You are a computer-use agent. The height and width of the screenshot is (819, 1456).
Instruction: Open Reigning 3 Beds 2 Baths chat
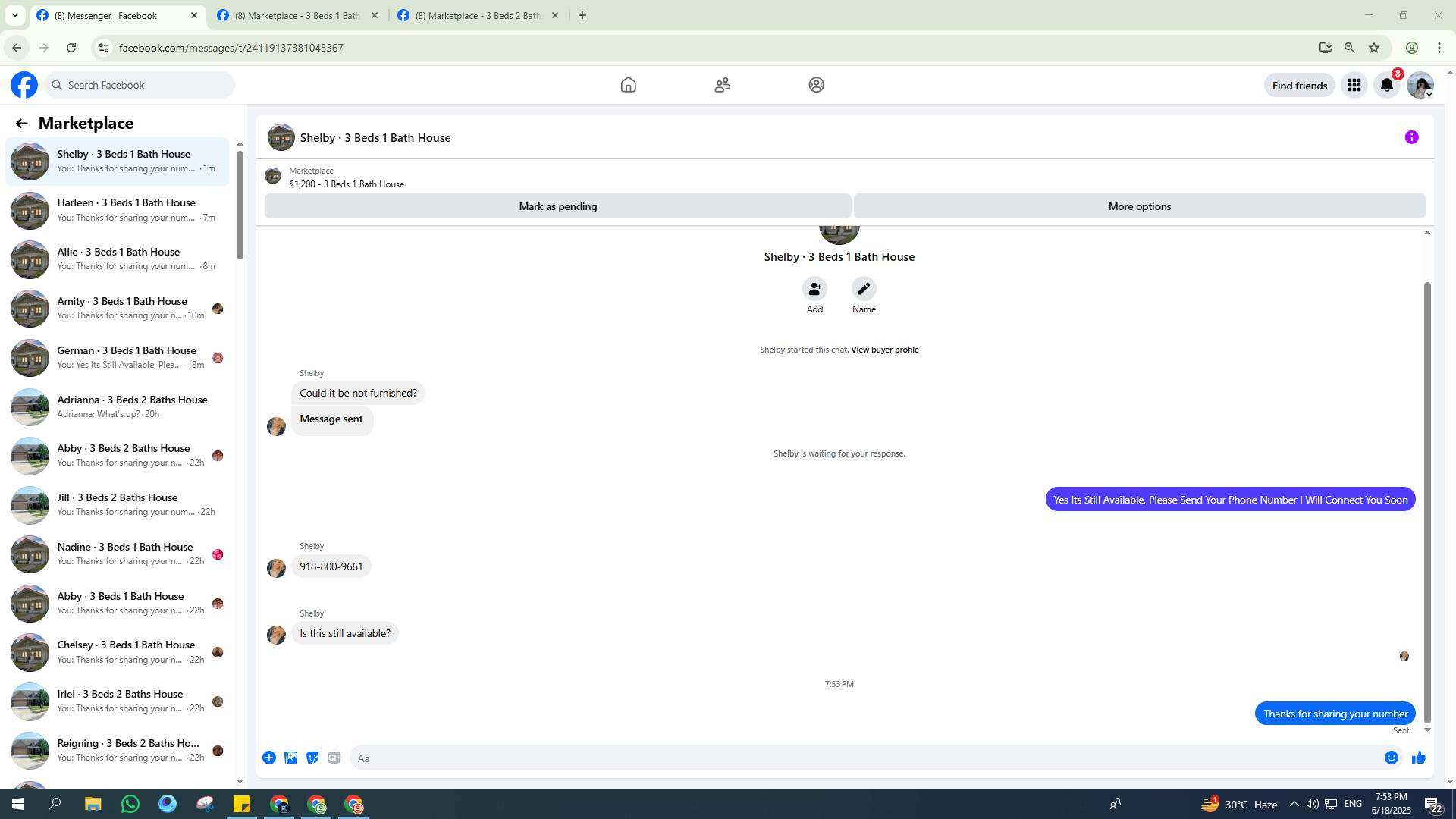117,751
